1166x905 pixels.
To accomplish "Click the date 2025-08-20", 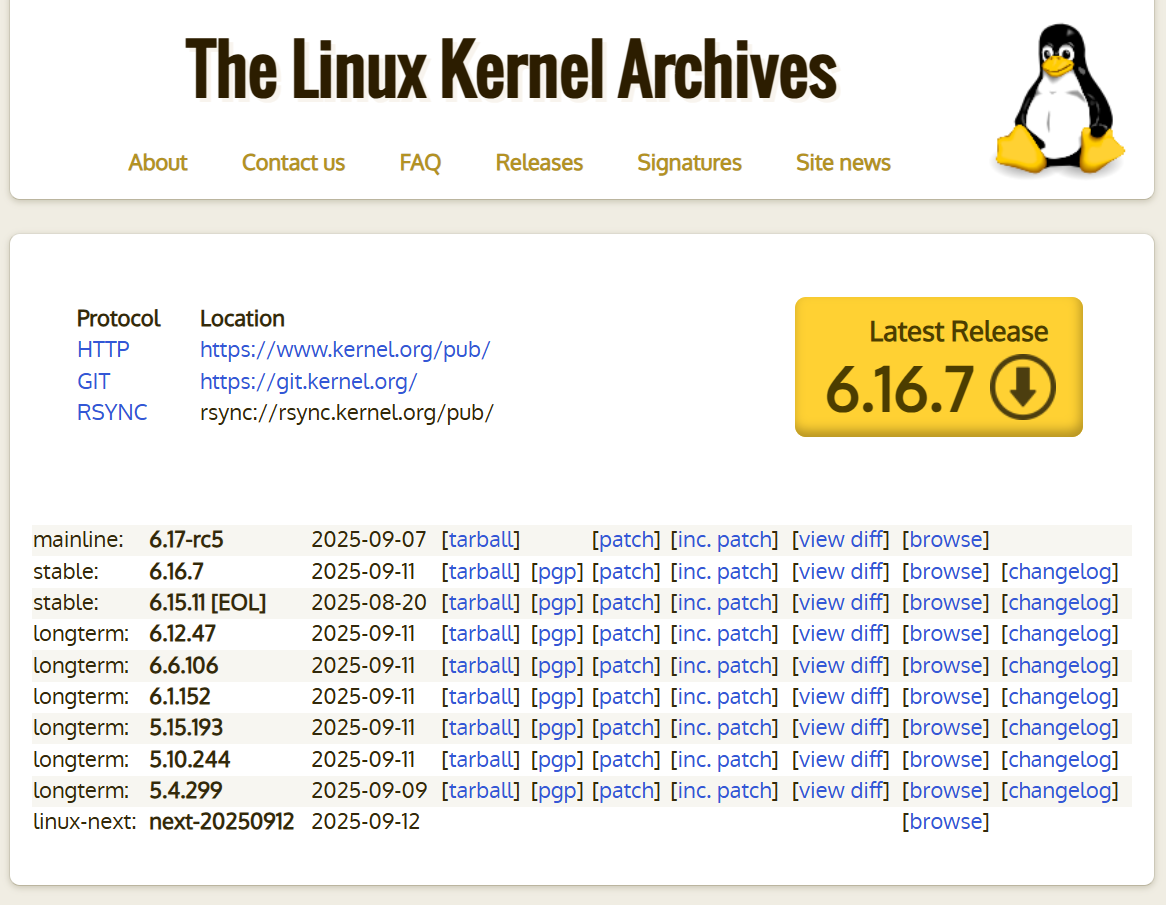I will pos(369,603).
